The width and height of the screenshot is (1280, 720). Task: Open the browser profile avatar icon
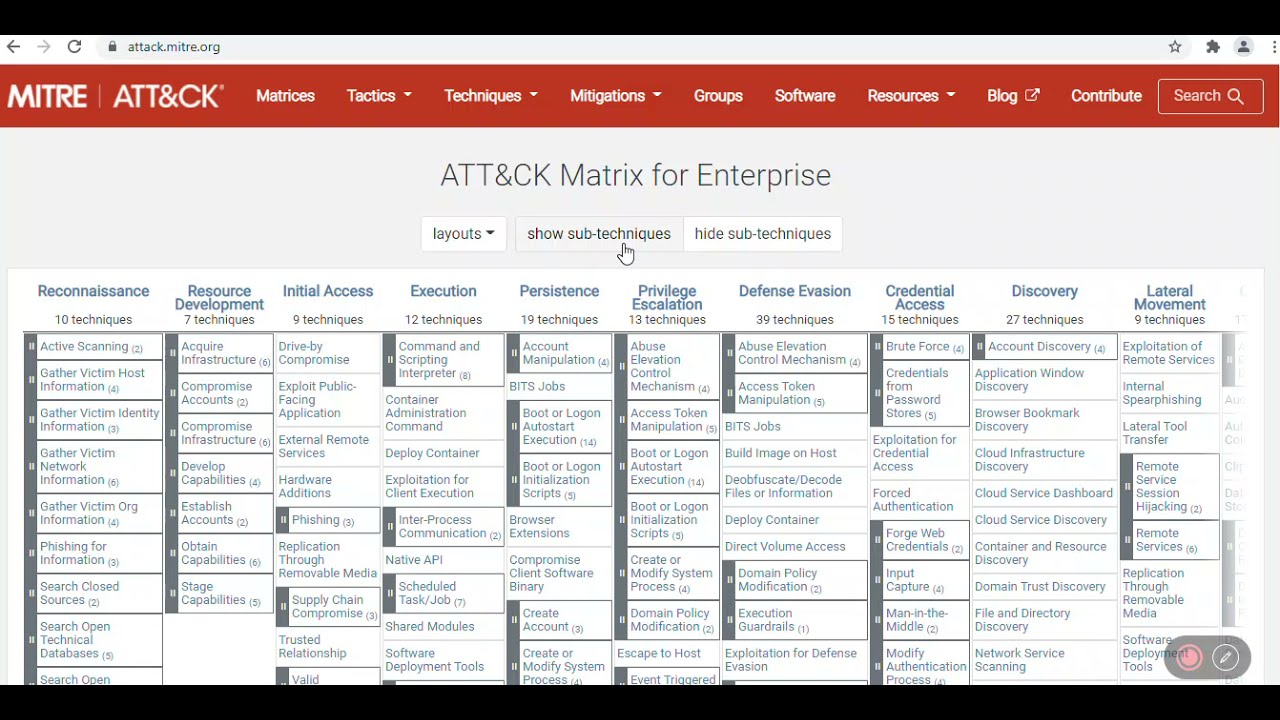click(1244, 47)
